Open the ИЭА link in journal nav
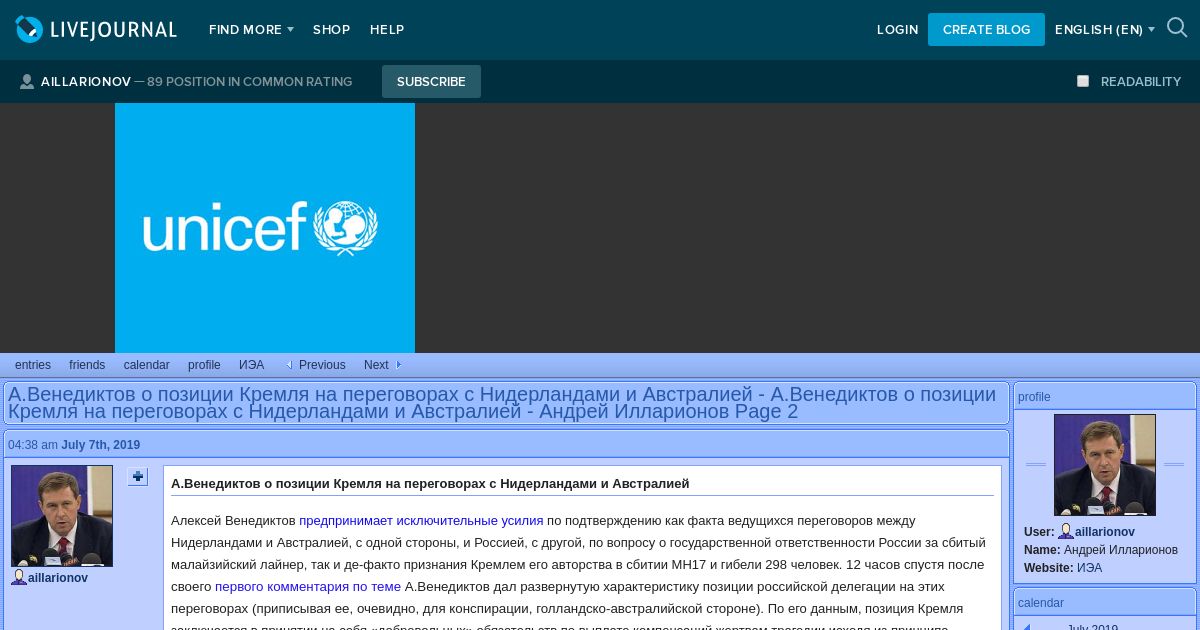 251,365
